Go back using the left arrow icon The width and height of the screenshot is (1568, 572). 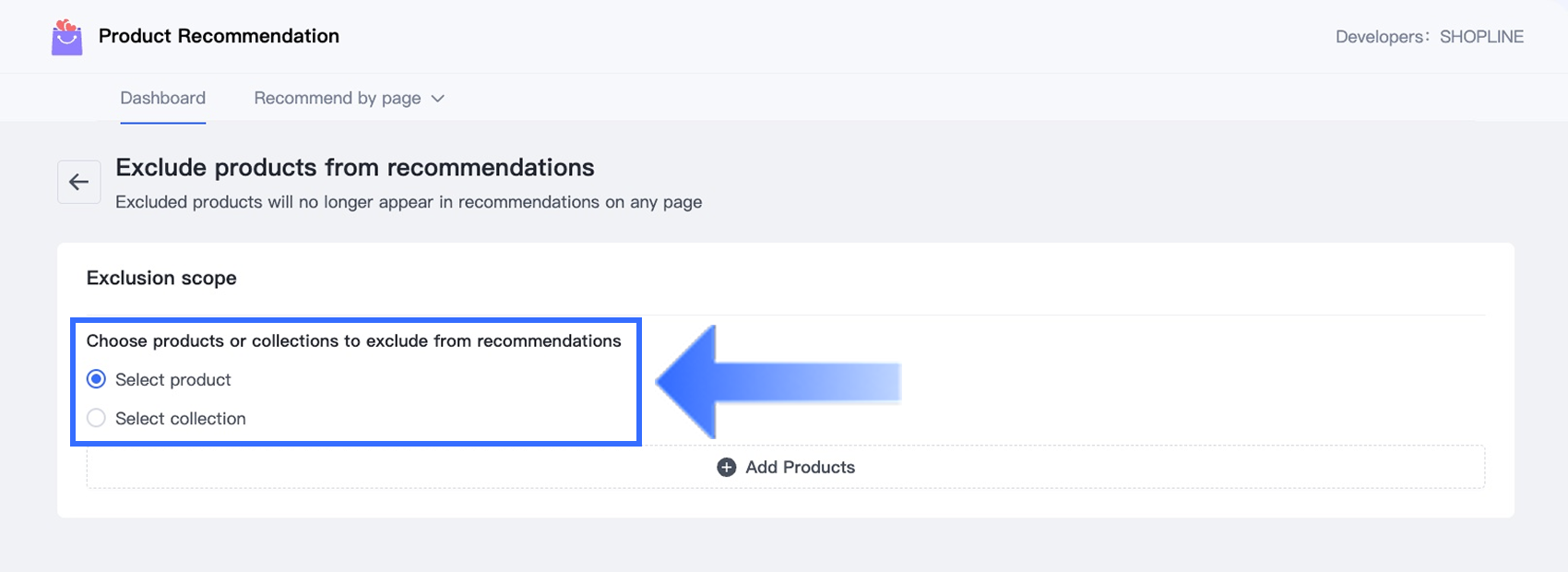pos(79,182)
